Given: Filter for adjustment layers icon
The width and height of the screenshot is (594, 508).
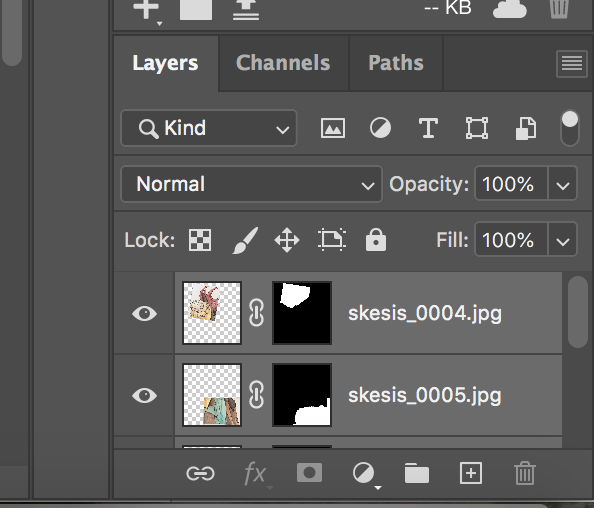Looking at the screenshot, I should (380, 128).
